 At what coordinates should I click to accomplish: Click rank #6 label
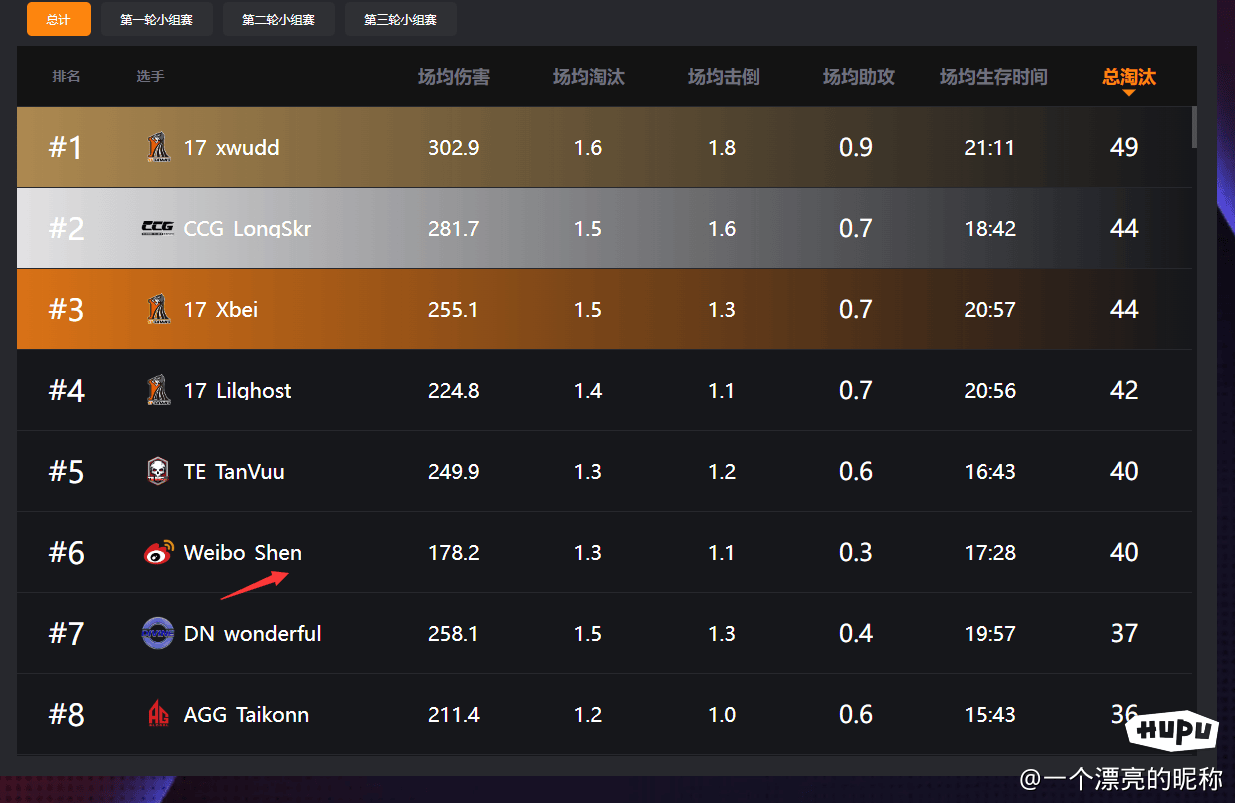(x=67, y=553)
